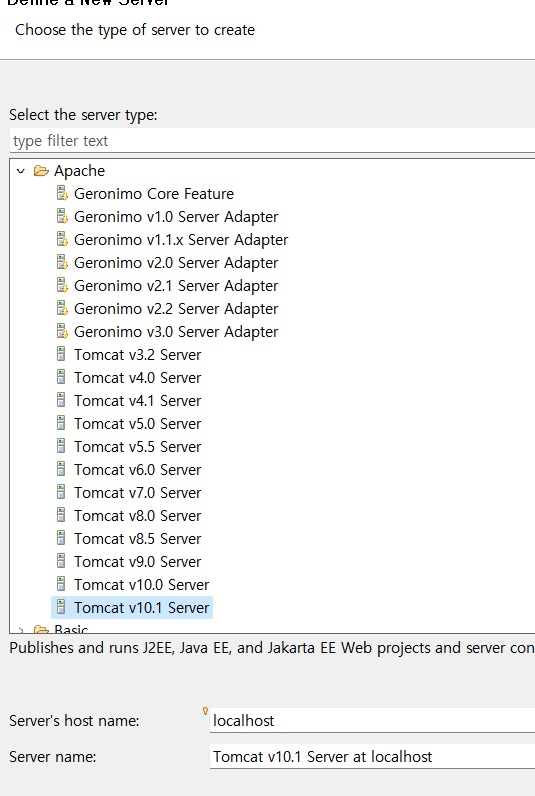The image size is (535, 796).
Task: Click the Geronimo v2.1 Server Adapter icon
Action: click(61, 285)
